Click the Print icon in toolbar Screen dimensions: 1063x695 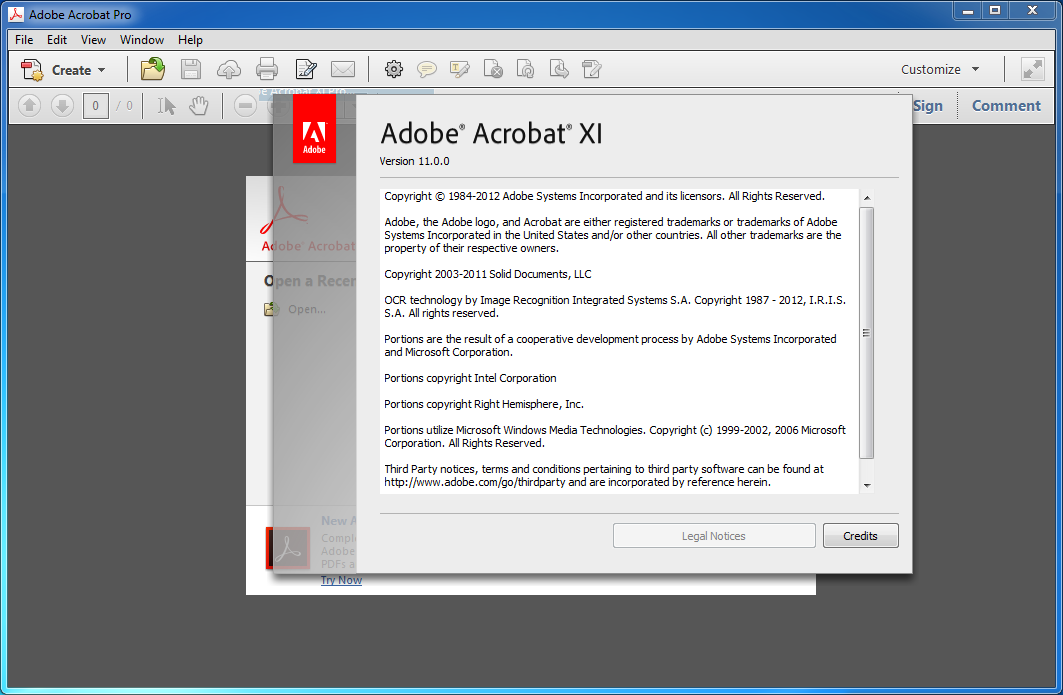267,69
